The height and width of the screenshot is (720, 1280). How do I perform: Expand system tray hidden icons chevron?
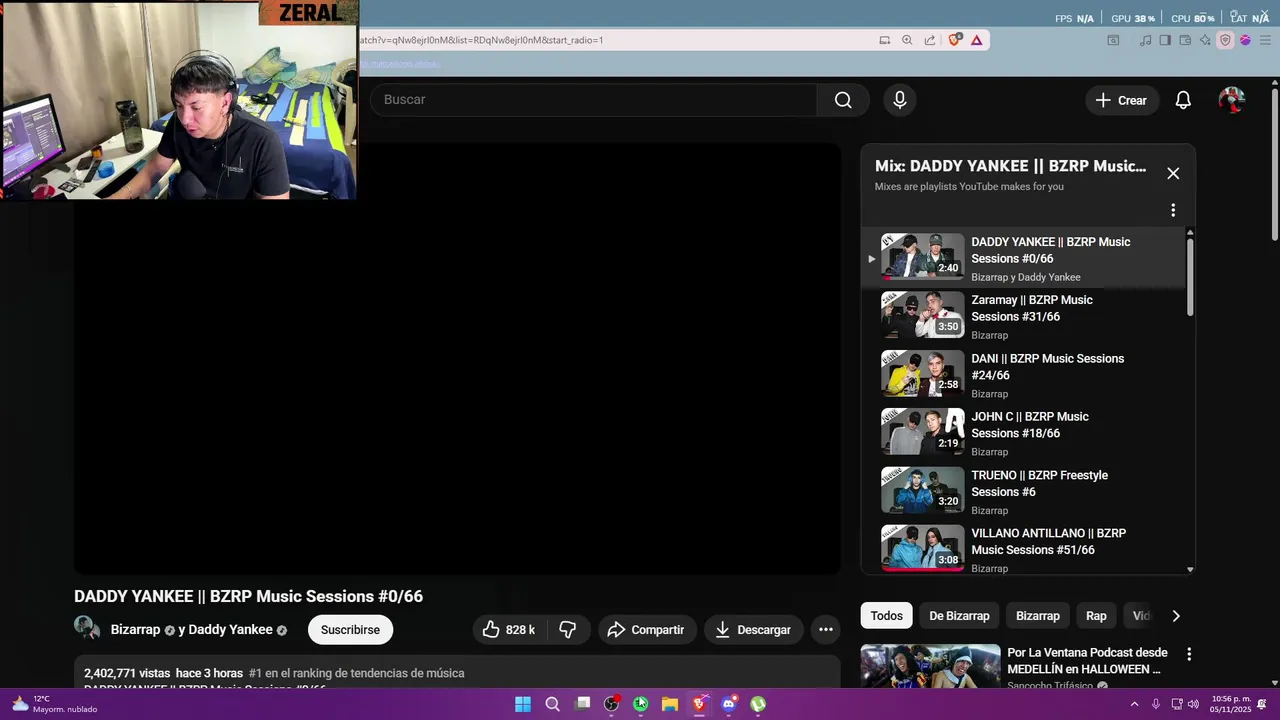pyautogui.click(x=1134, y=704)
